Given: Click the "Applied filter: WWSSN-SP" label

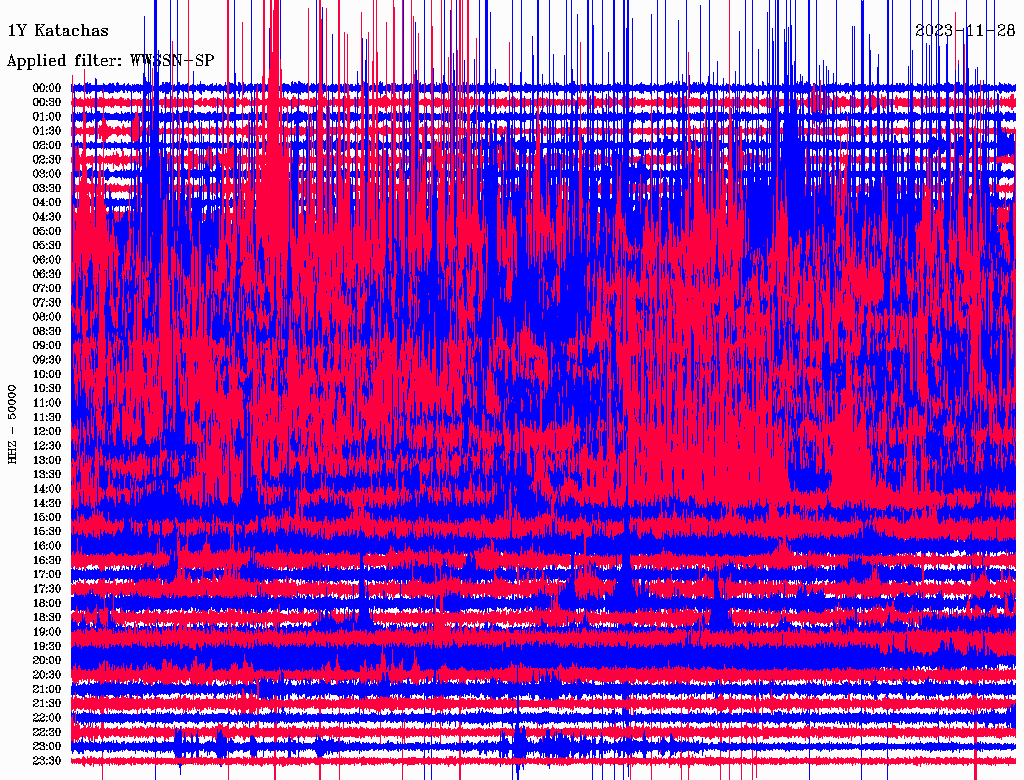Looking at the screenshot, I should click(x=110, y=60).
